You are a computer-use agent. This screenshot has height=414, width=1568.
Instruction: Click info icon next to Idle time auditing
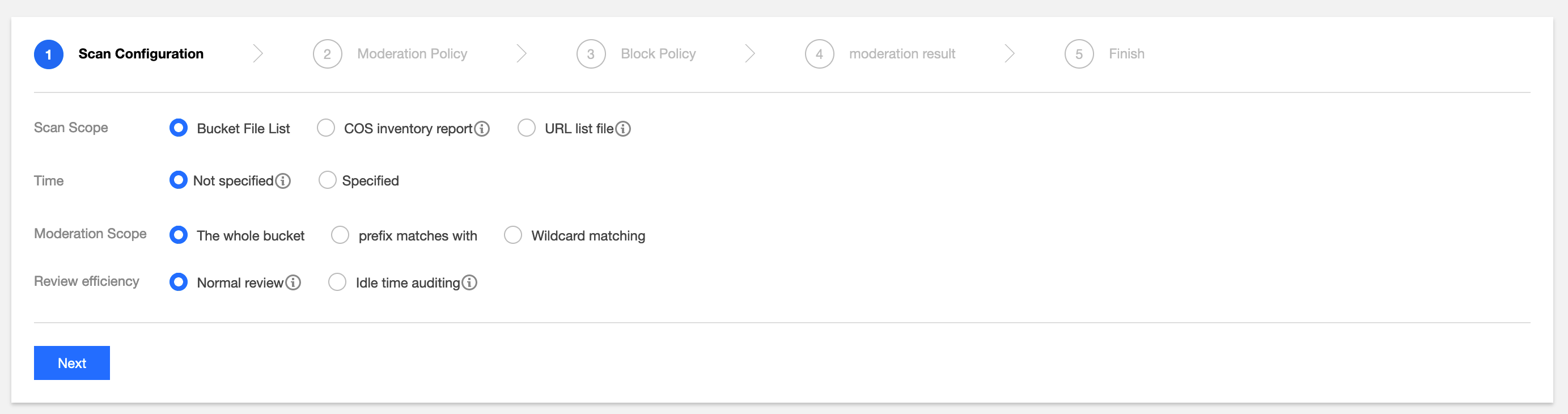[x=469, y=282]
